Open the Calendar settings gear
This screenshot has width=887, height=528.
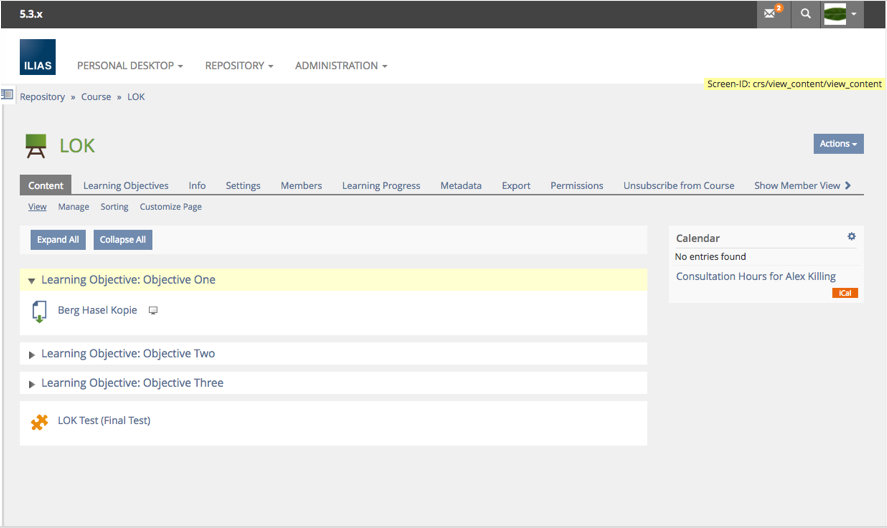point(852,237)
